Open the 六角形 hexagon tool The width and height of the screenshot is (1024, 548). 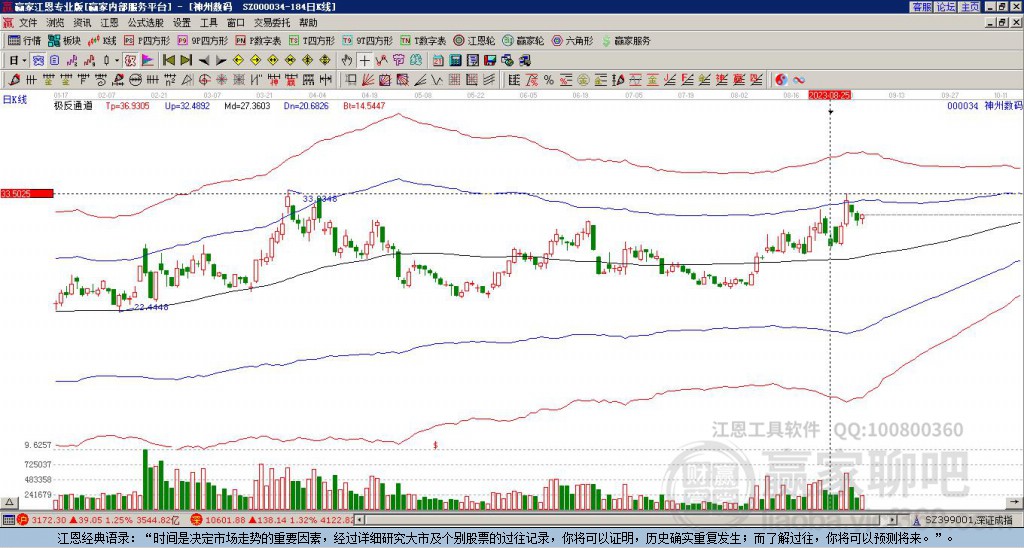572,40
